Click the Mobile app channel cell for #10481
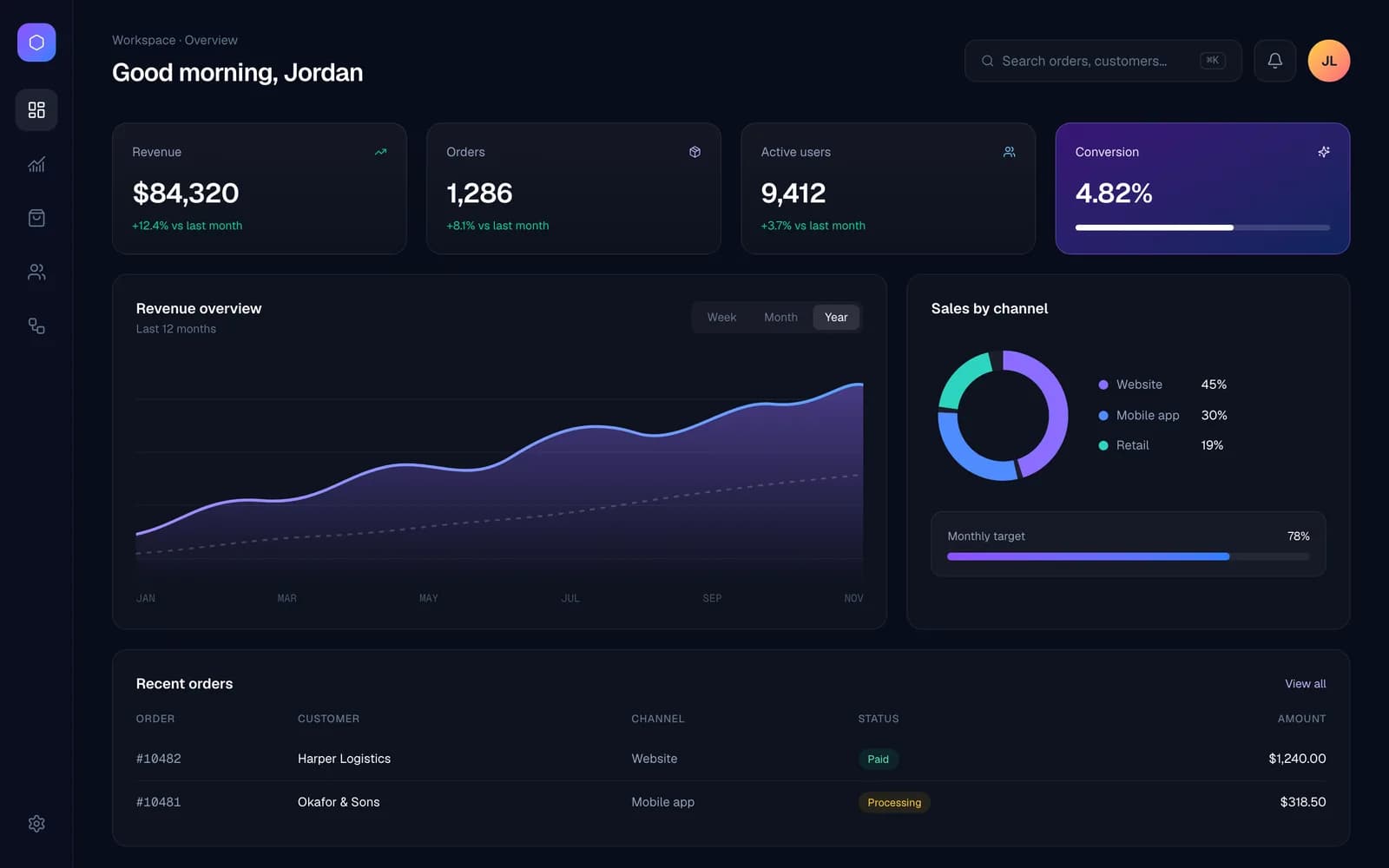 point(662,802)
